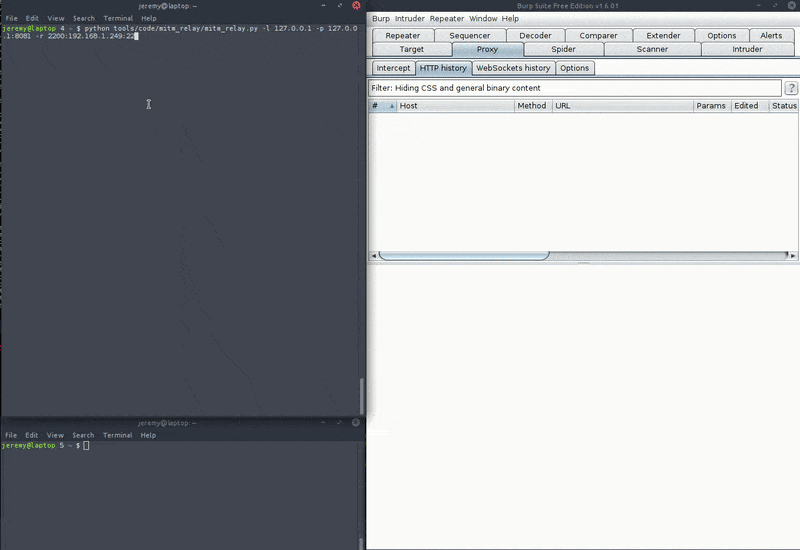800x550 pixels.
Task: Open File menu in bottom terminal
Action: [x=11, y=435]
